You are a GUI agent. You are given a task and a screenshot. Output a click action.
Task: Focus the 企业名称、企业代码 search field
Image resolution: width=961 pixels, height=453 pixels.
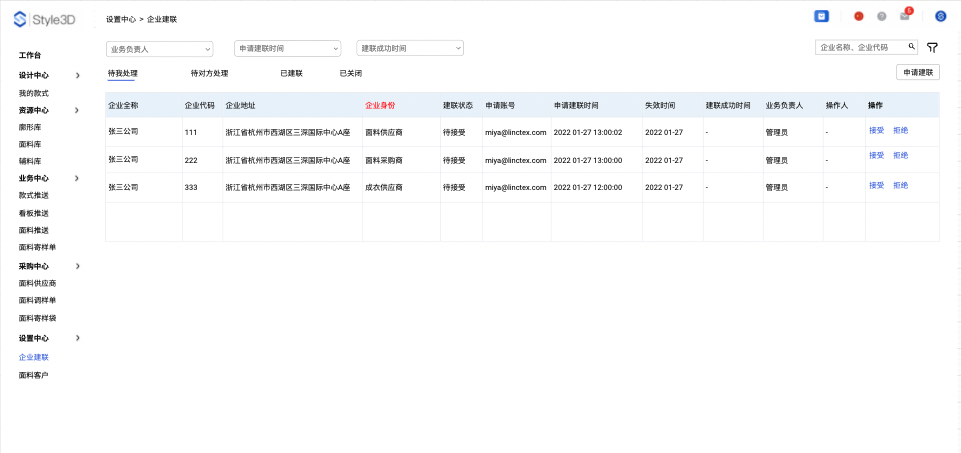860,46
